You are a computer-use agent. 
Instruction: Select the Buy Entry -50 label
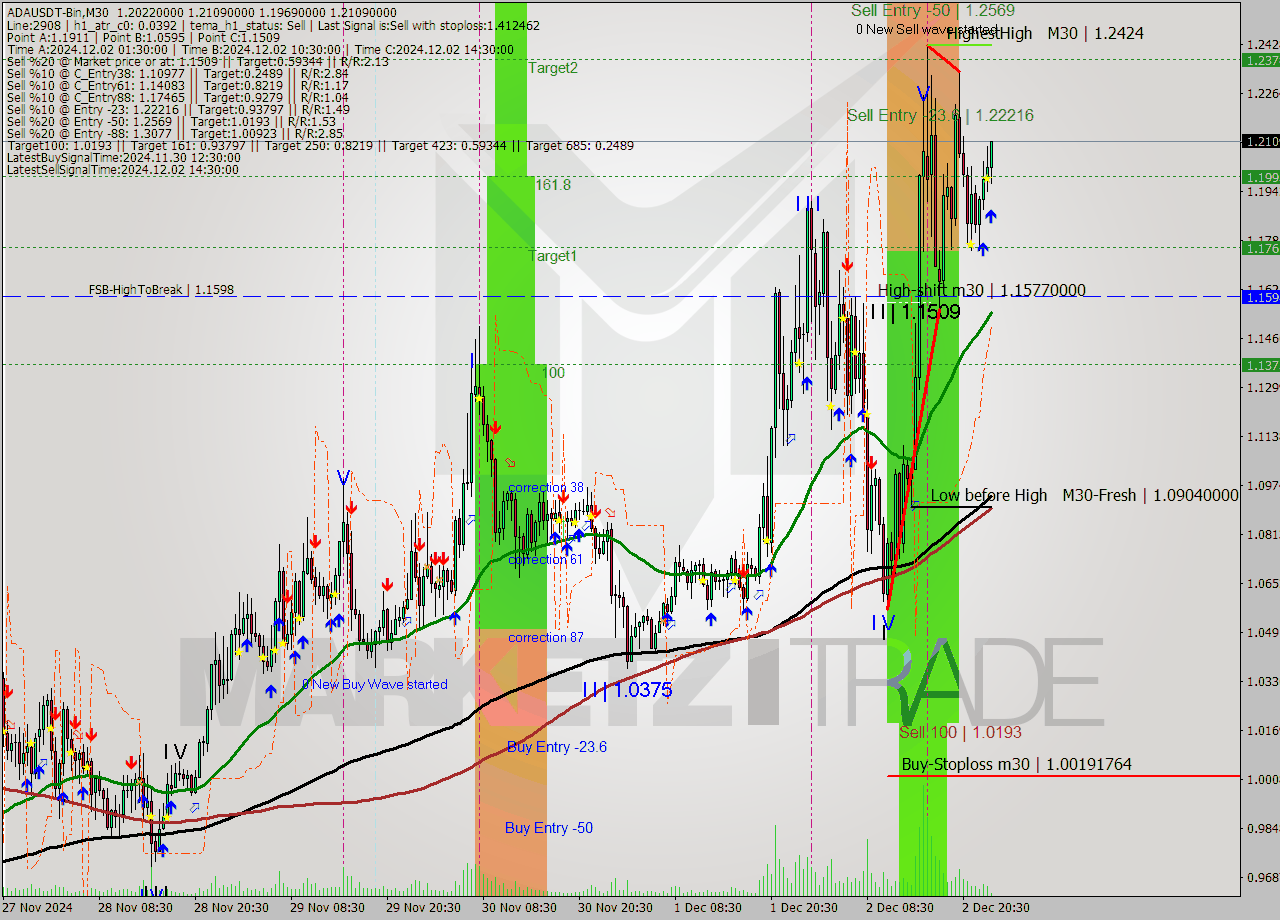coord(549,828)
